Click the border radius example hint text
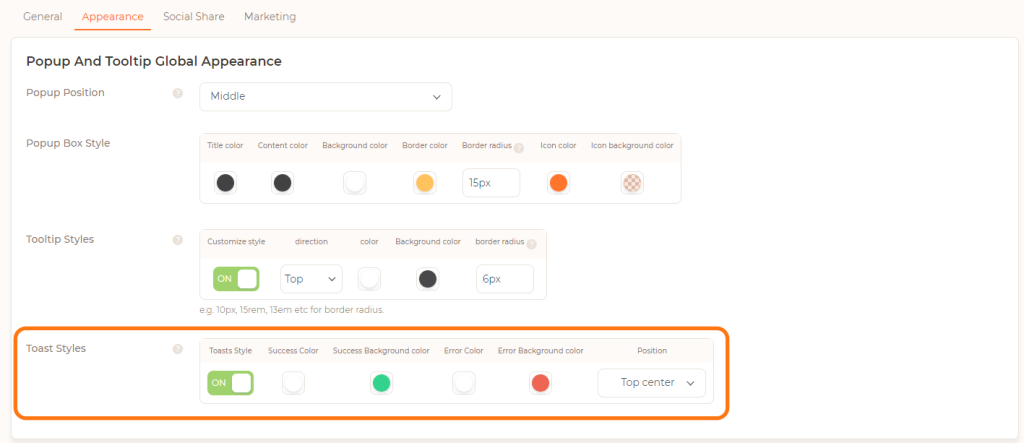The width and height of the screenshot is (1024, 443). pos(292,310)
